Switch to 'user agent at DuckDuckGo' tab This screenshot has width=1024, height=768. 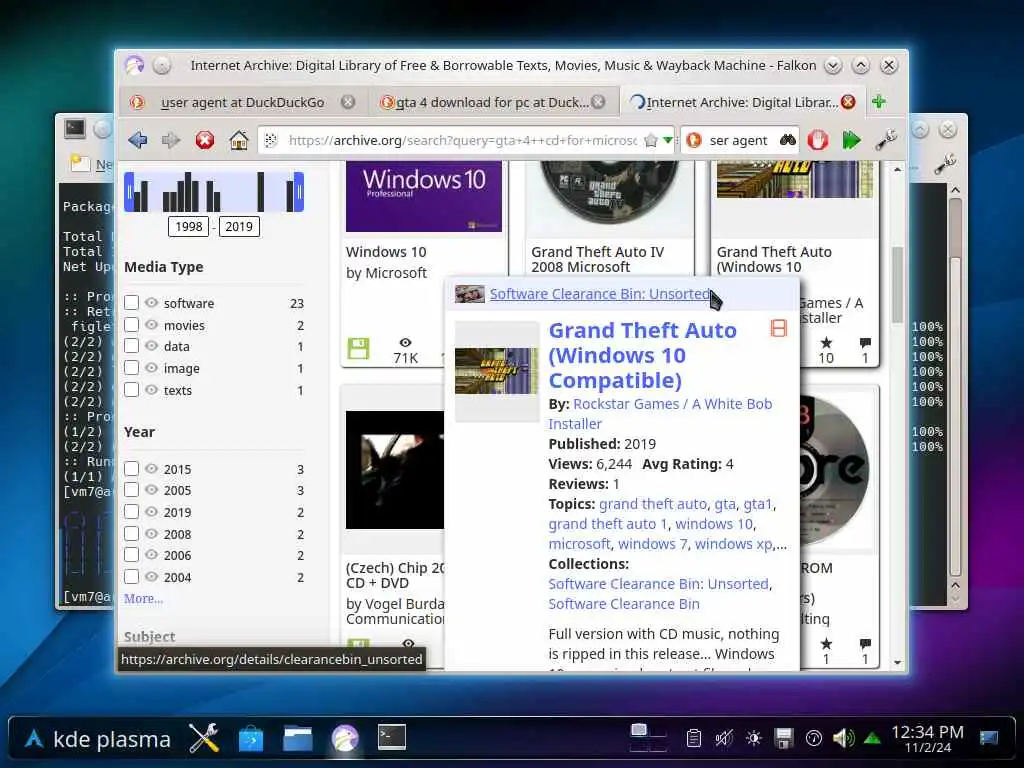tap(242, 103)
